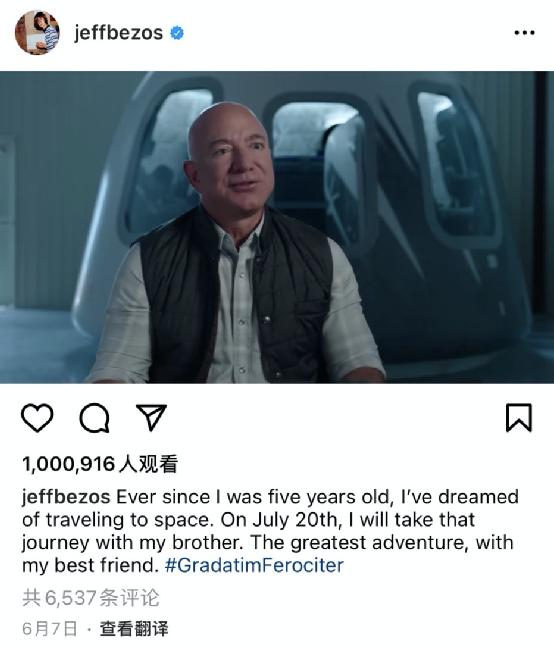
Task: Tap the blue verified badge
Action: pos(177,33)
